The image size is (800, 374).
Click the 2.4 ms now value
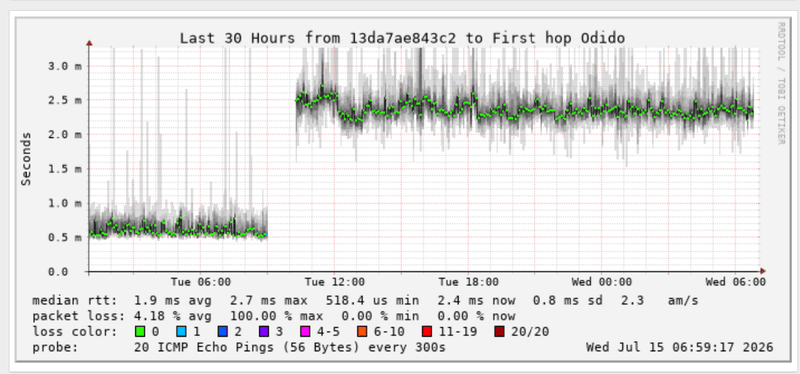(x=476, y=301)
